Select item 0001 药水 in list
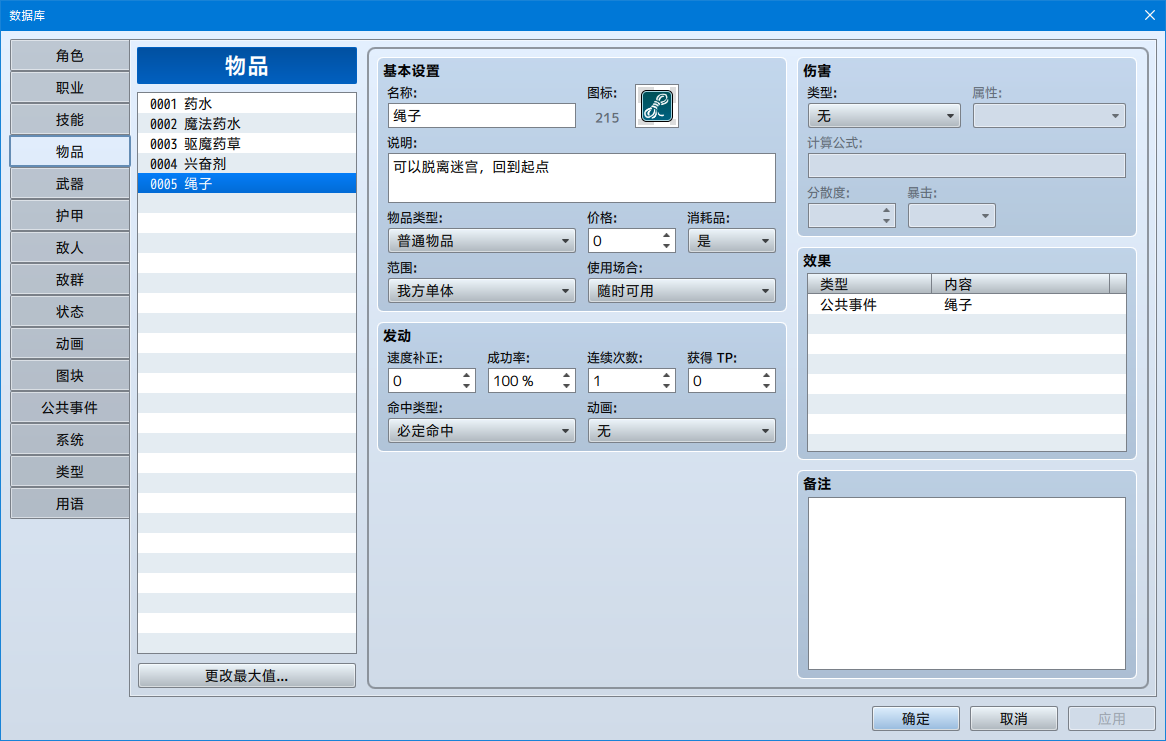1166x741 pixels. (247, 103)
